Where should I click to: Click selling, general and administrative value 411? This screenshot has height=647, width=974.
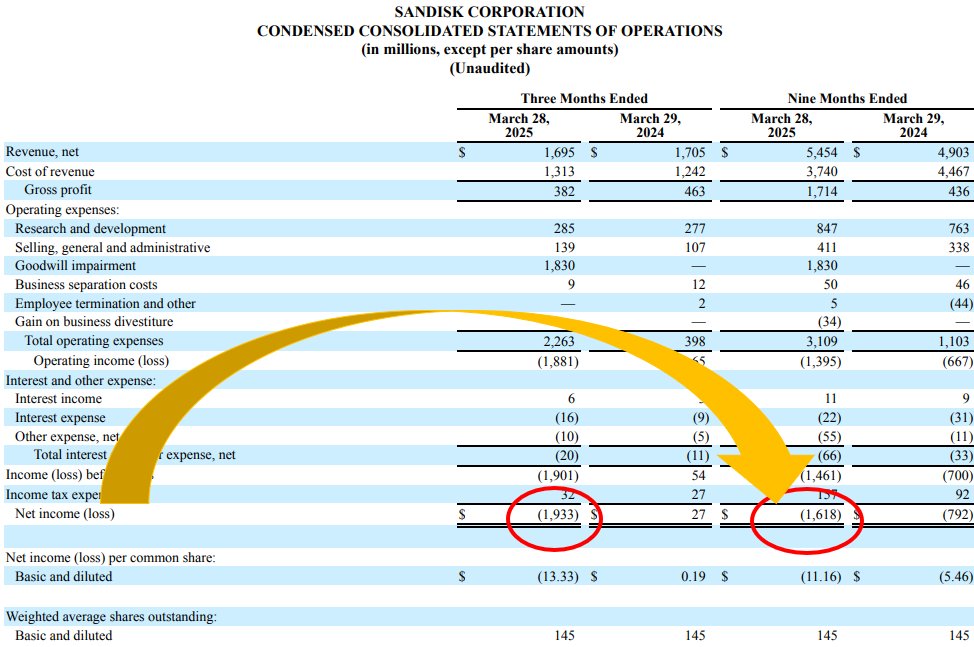[x=827, y=248]
